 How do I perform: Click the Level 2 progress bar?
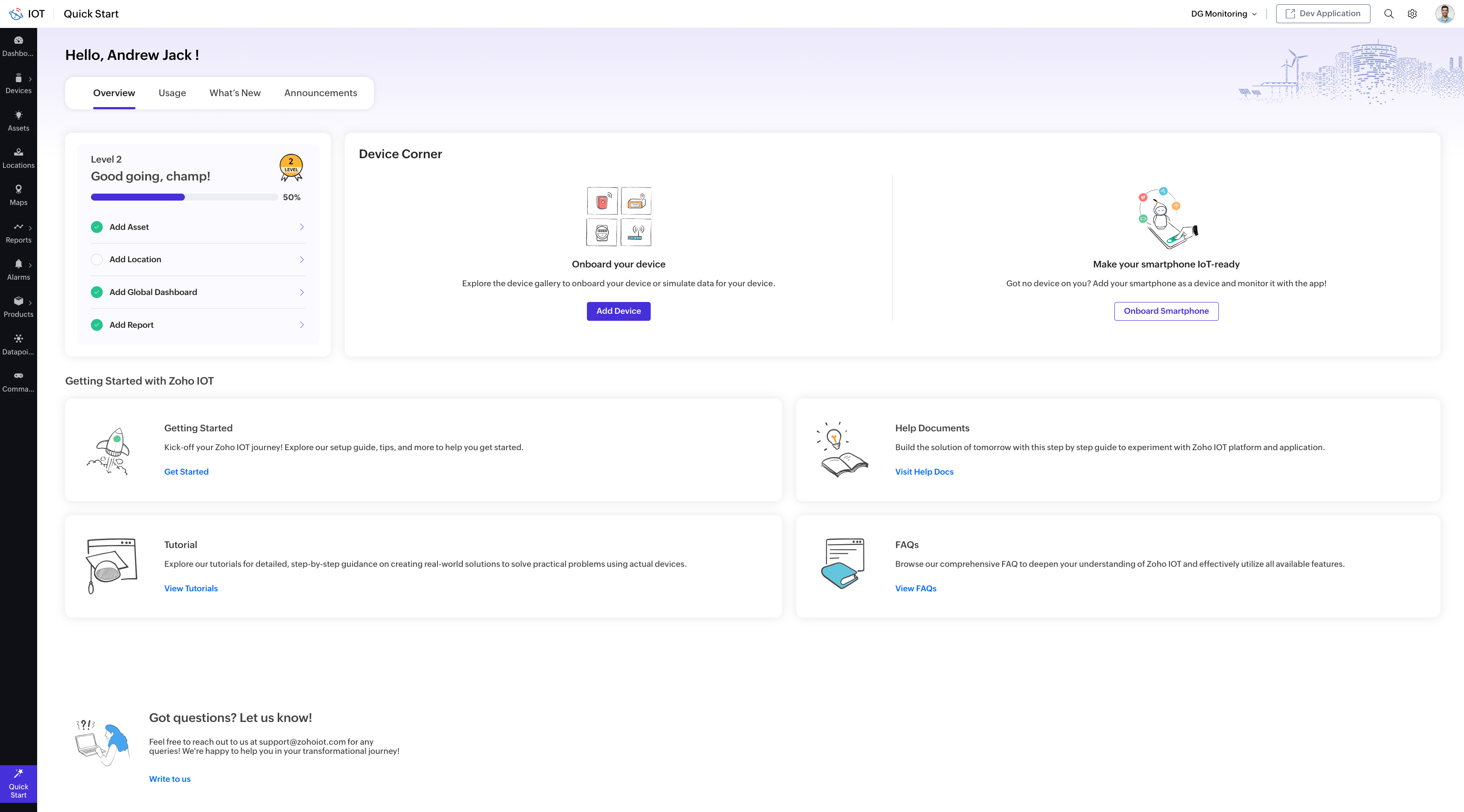[x=184, y=197]
